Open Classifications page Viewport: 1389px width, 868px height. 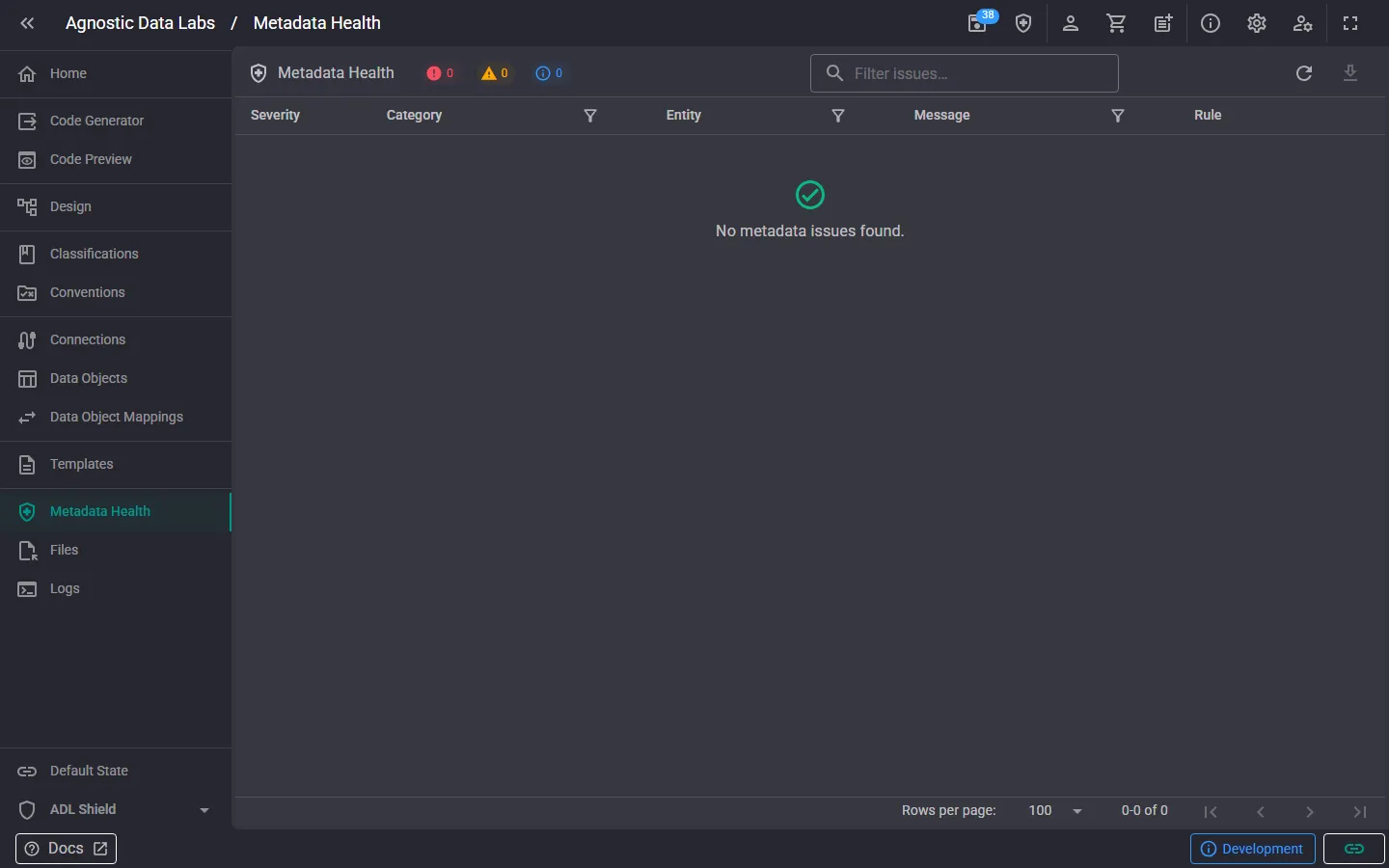(116, 254)
